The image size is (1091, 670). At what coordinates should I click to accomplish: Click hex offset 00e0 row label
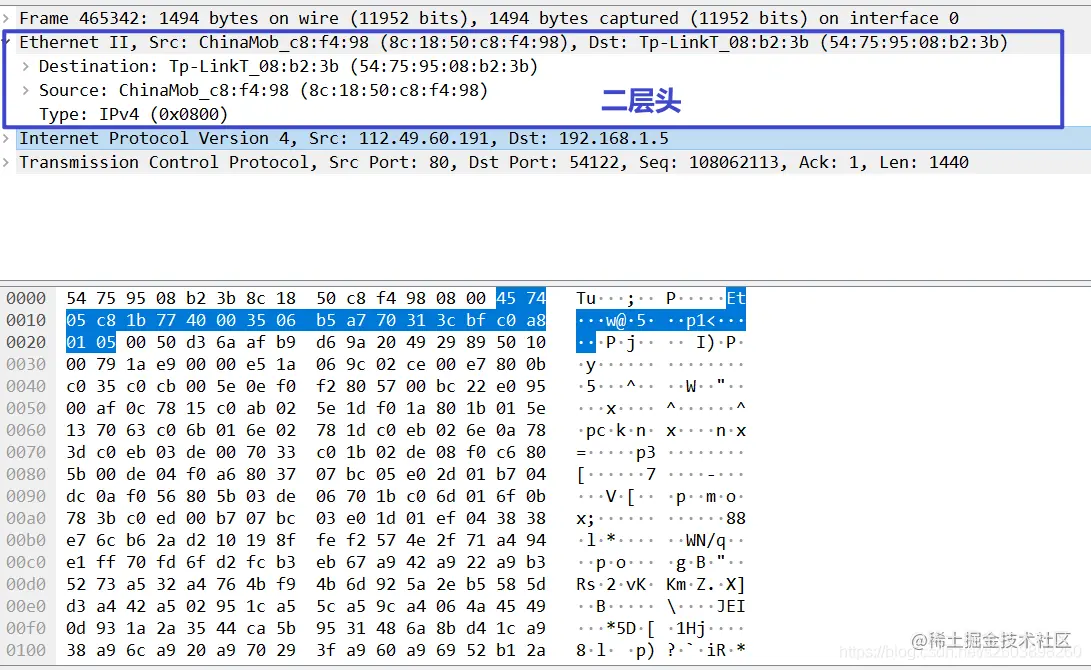(26, 607)
